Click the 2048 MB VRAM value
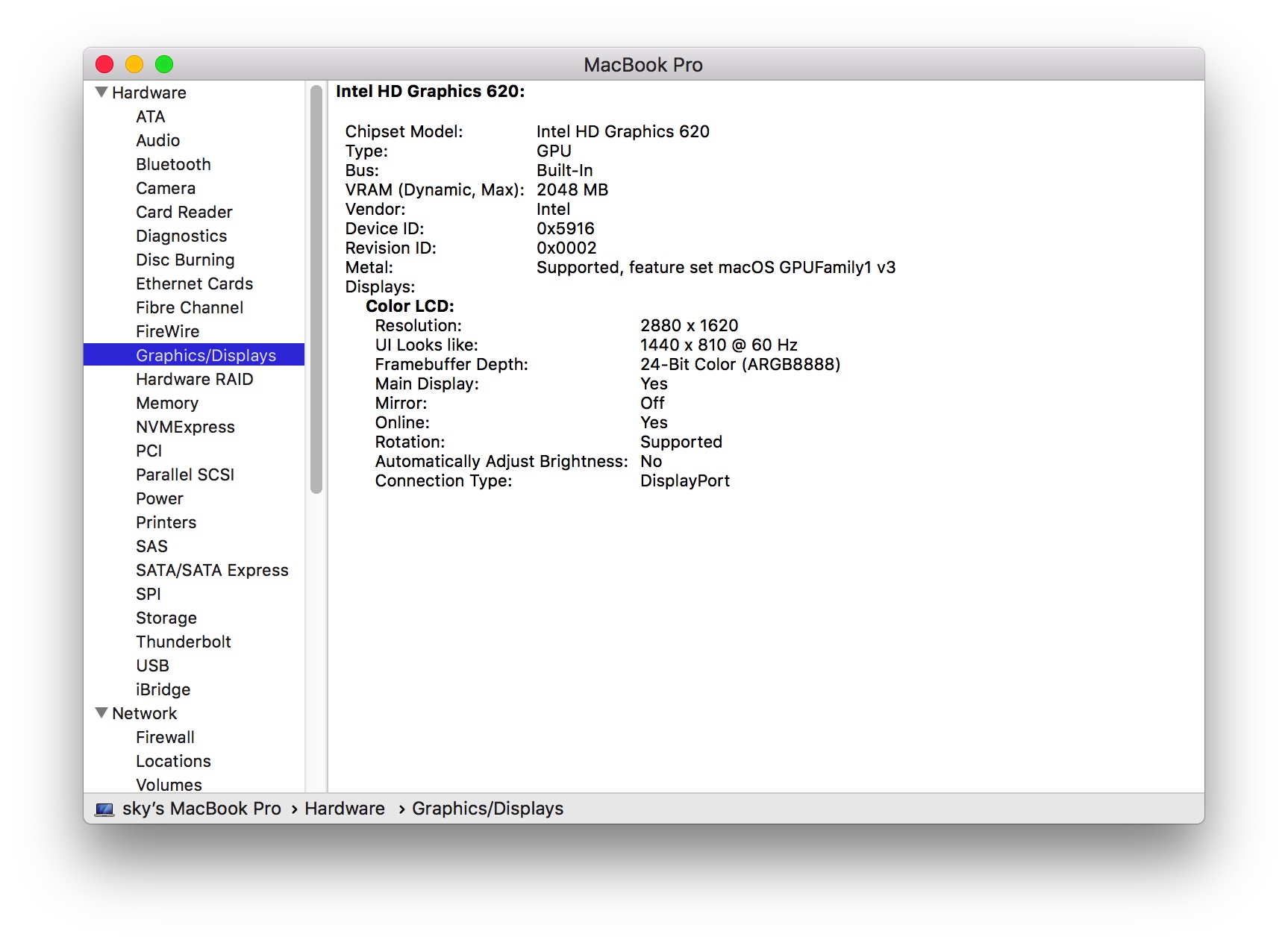The width and height of the screenshot is (1288, 943). click(572, 189)
